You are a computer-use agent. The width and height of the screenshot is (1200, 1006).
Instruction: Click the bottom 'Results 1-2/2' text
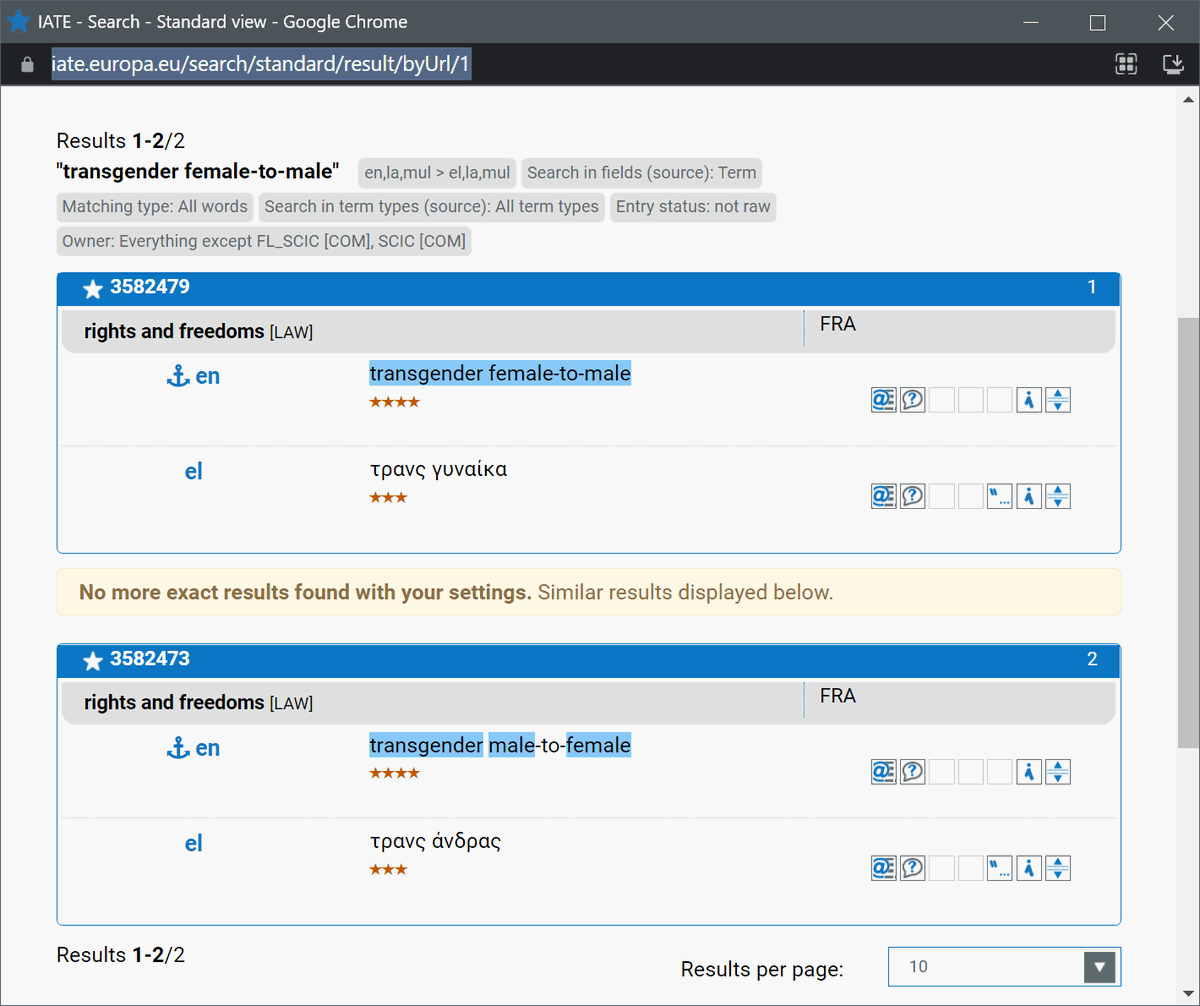[121, 955]
